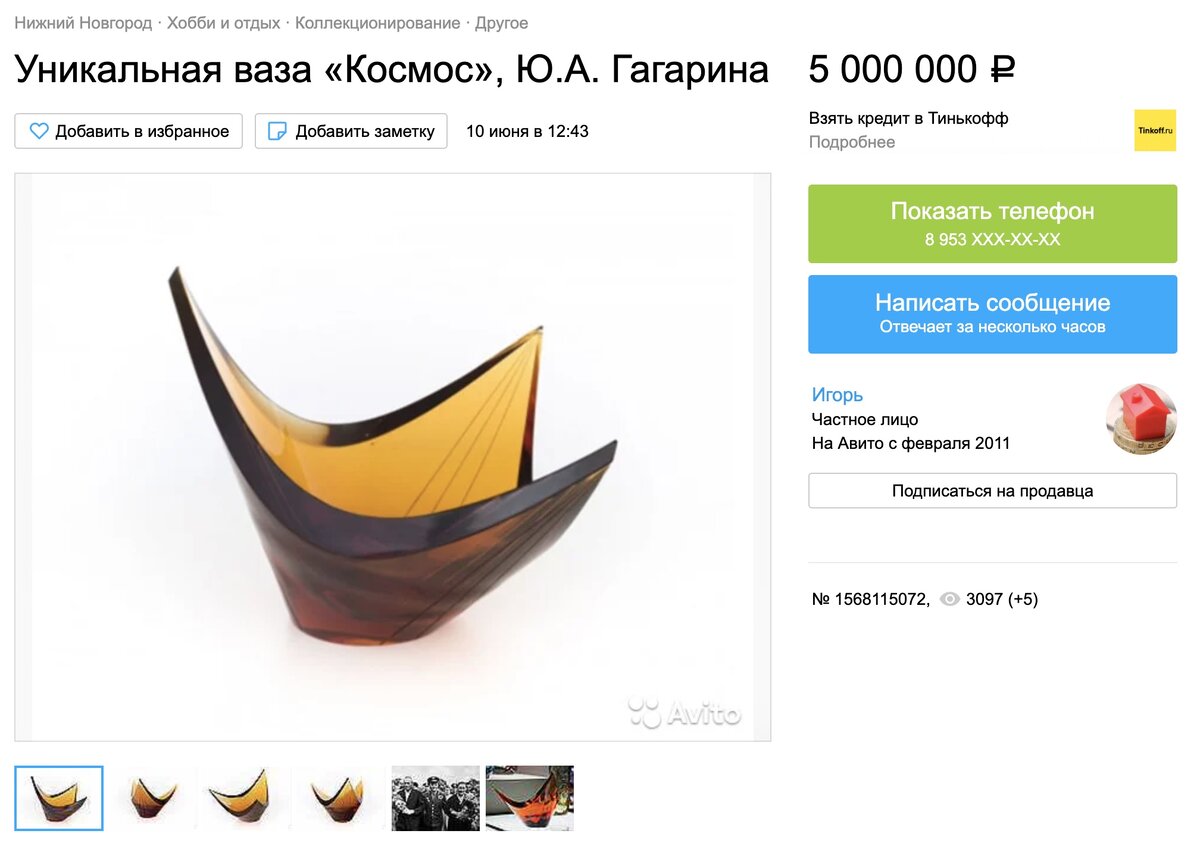Click the Написать сообщение button
Image resolution: width=1200 pixels, height=843 pixels.
pos(992,314)
